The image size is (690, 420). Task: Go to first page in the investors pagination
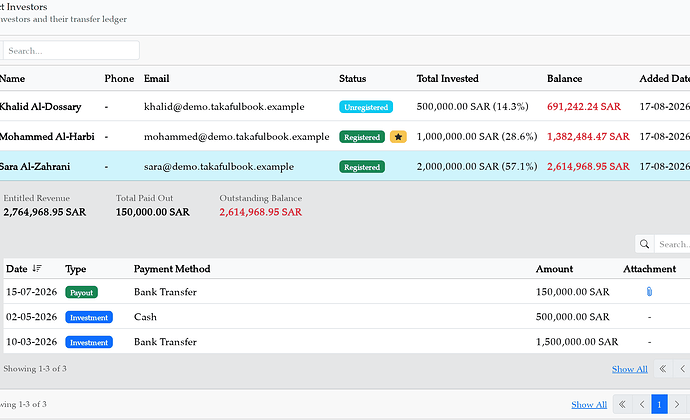[622, 404]
